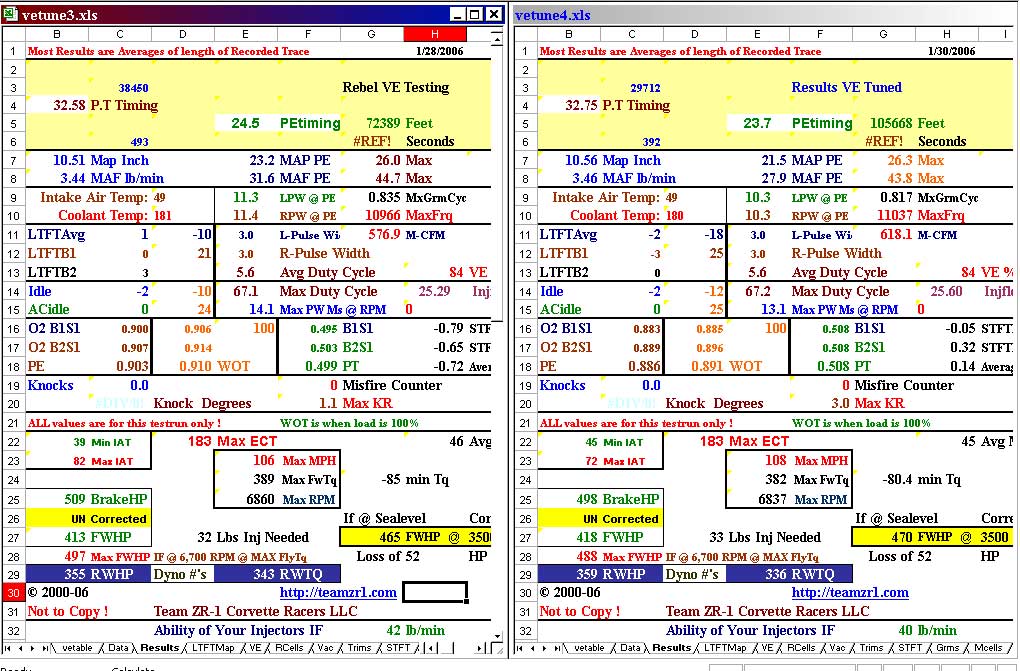Click '3.0 Max KR' cell in vetune4.xls
The width and height of the screenshot is (1020, 671).
click(x=868, y=404)
